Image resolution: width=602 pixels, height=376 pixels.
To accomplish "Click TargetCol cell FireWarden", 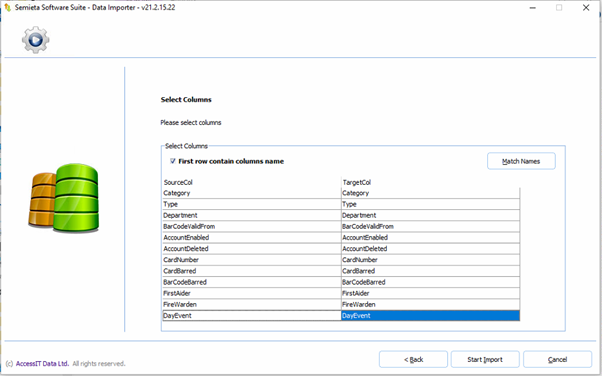I will coord(430,305).
